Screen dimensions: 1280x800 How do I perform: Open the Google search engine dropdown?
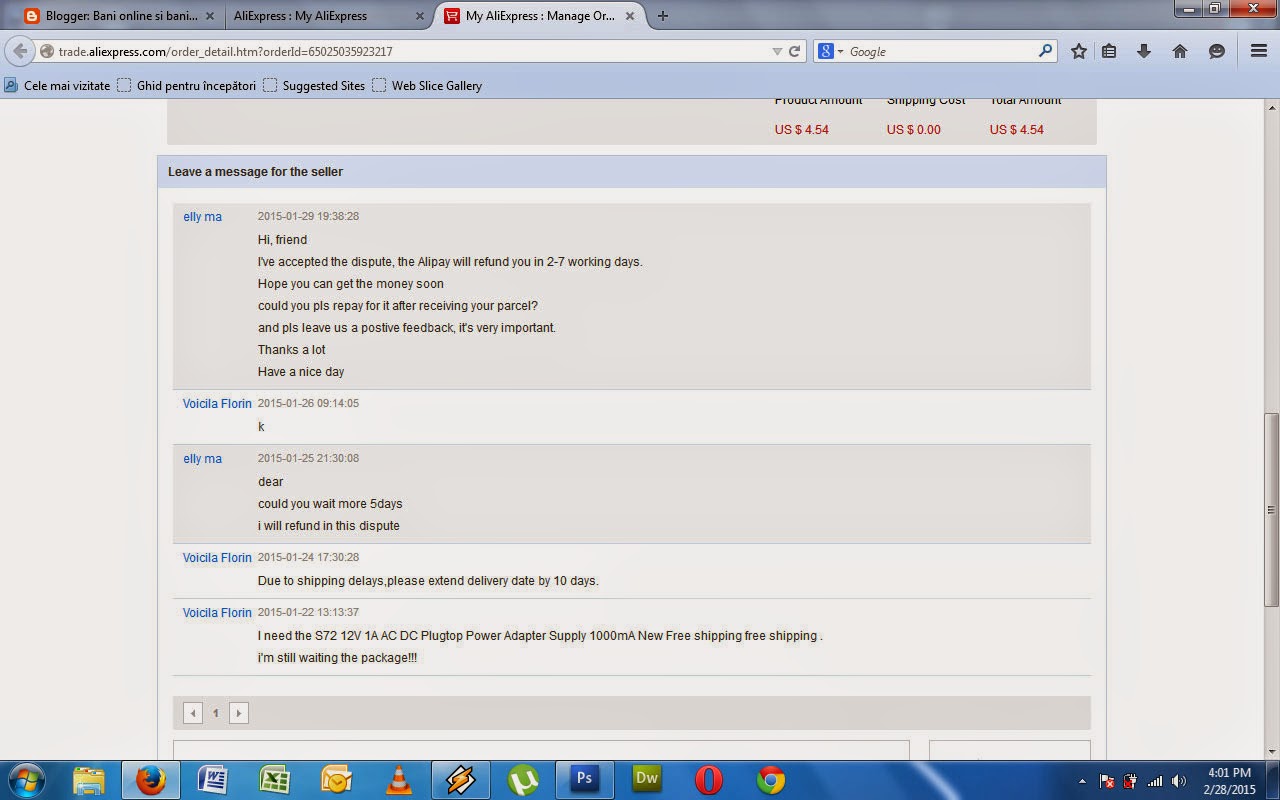tap(831, 51)
